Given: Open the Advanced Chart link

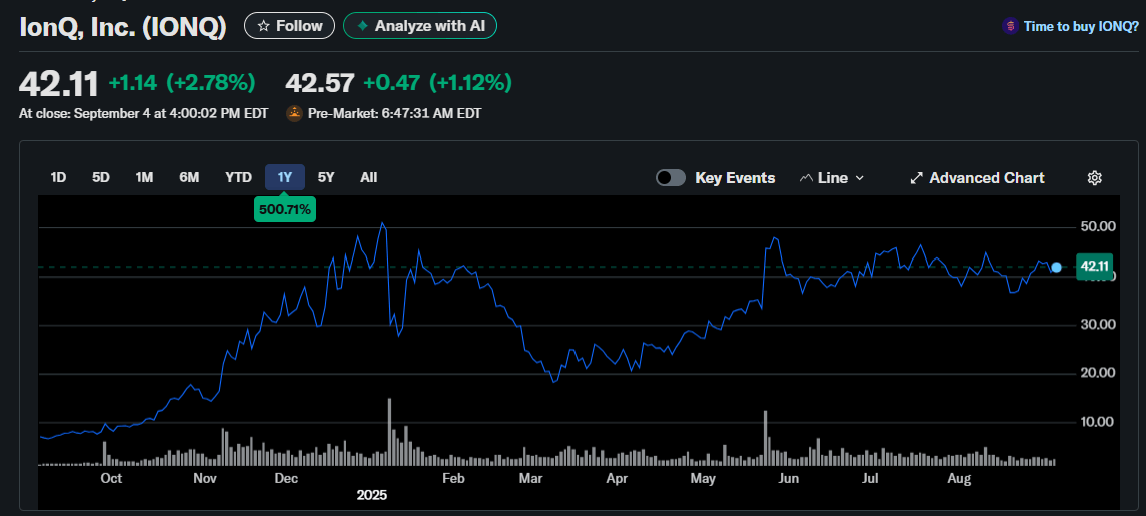Looking at the screenshot, I should tap(986, 178).
